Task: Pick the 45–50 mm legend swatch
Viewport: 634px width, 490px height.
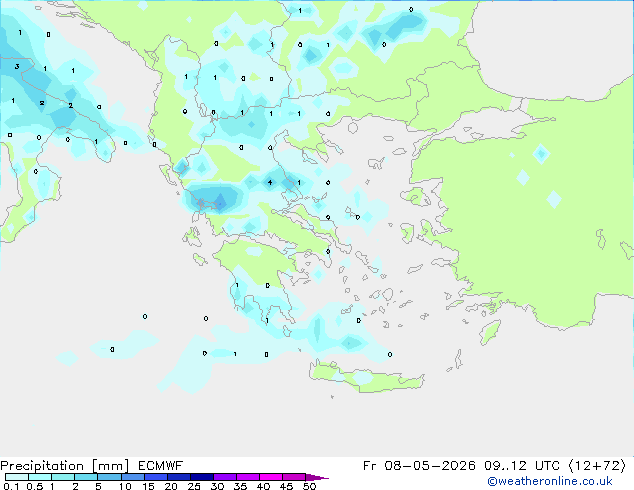Action: 294,477
